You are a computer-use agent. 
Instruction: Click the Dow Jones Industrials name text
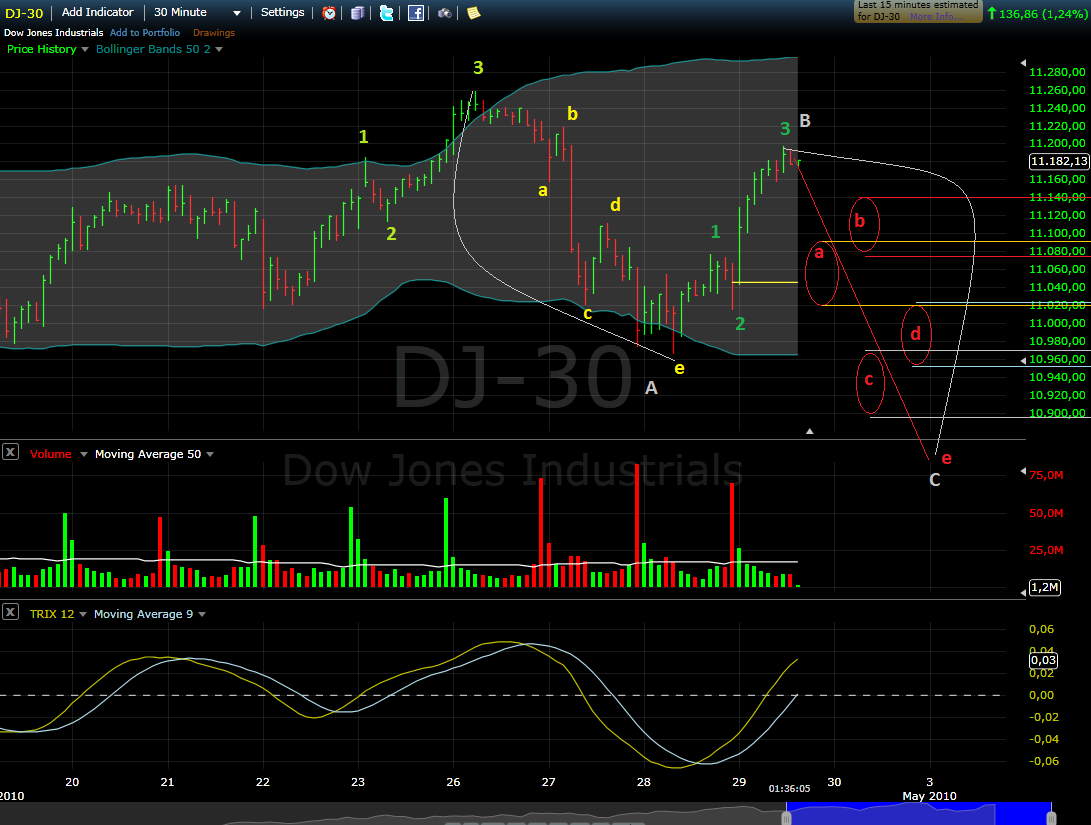coord(54,33)
